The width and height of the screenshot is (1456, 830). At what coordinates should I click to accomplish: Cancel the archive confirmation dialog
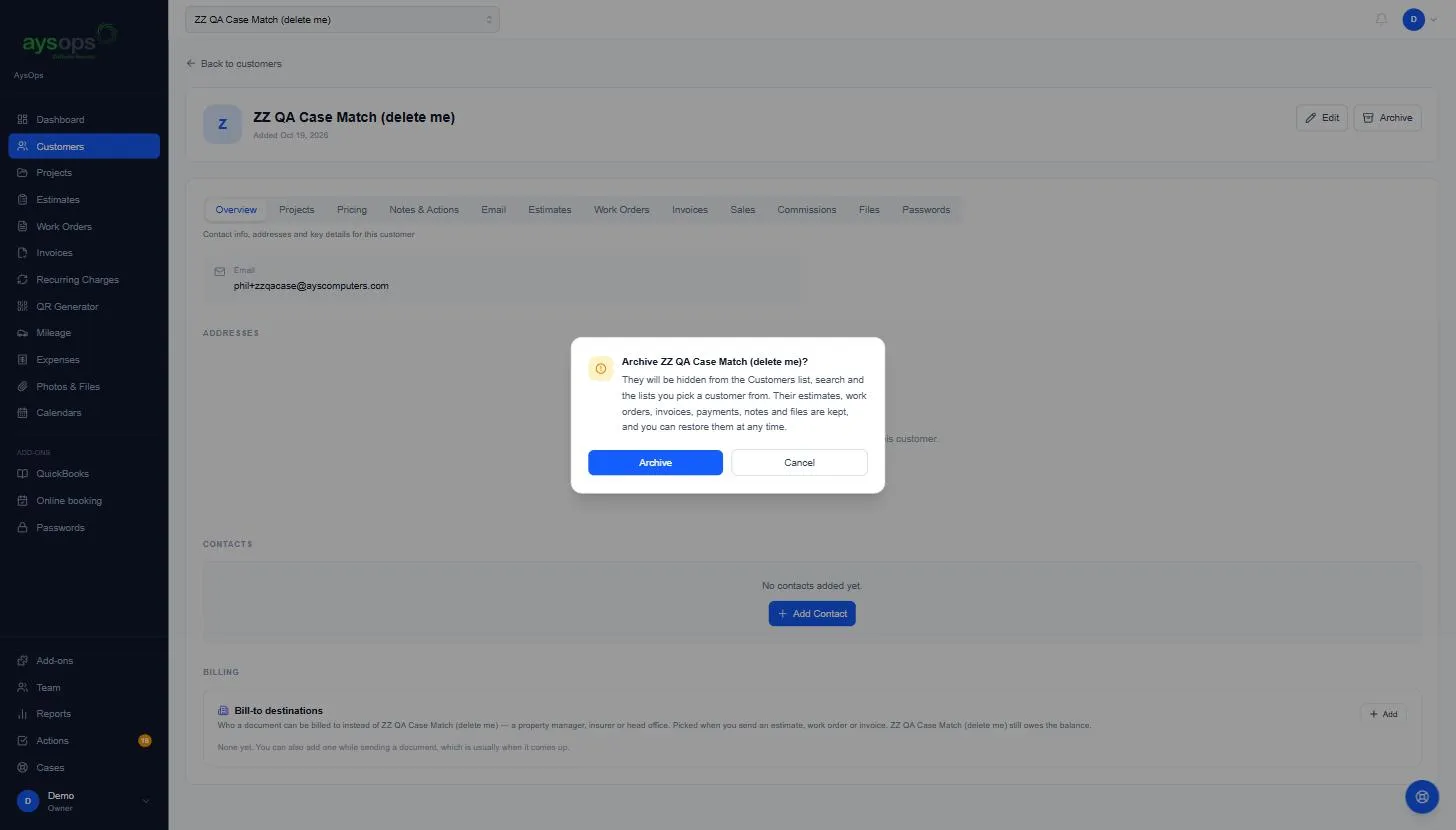click(x=800, y=463)
